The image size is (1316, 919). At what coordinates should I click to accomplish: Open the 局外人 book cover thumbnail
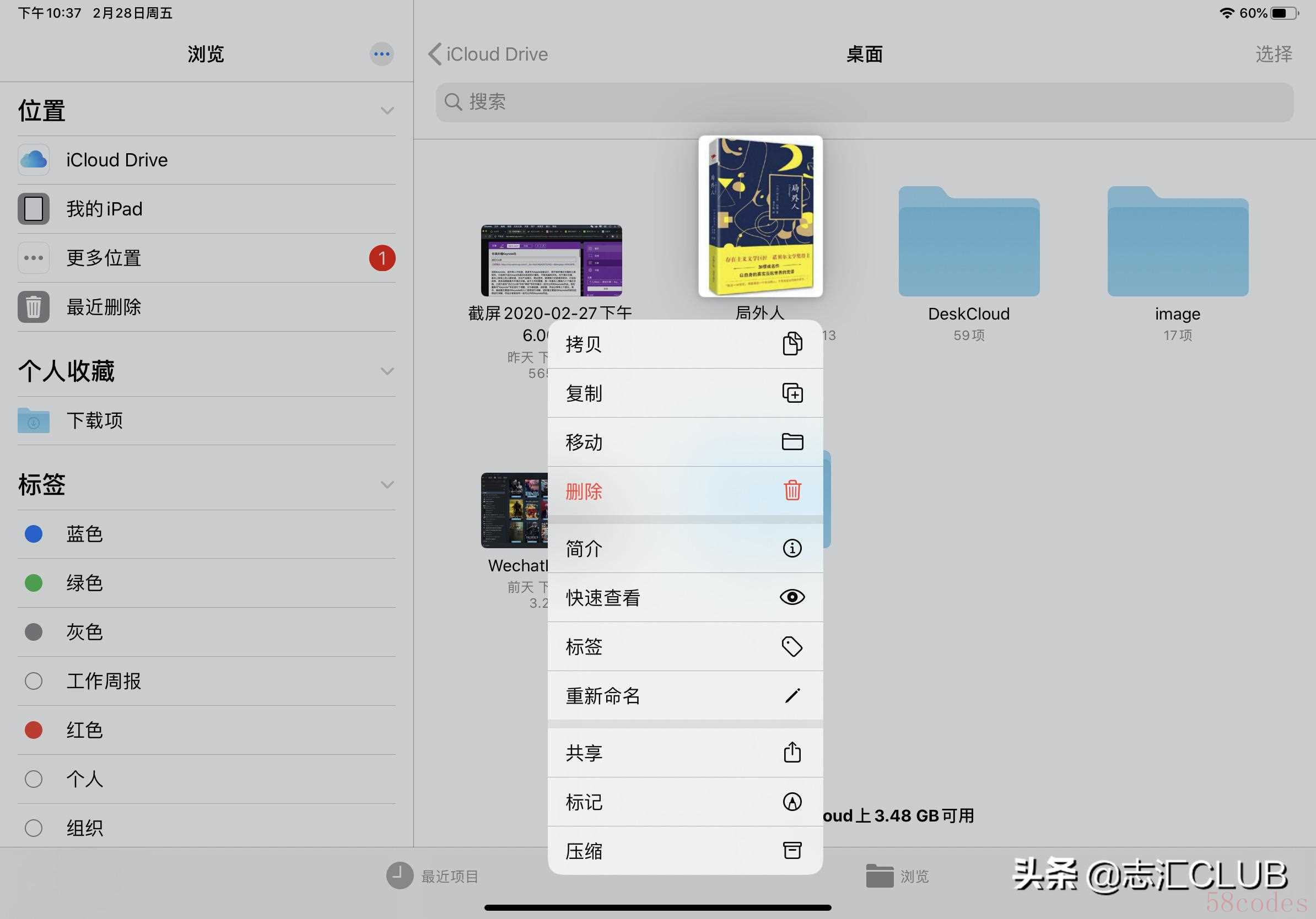760,216
